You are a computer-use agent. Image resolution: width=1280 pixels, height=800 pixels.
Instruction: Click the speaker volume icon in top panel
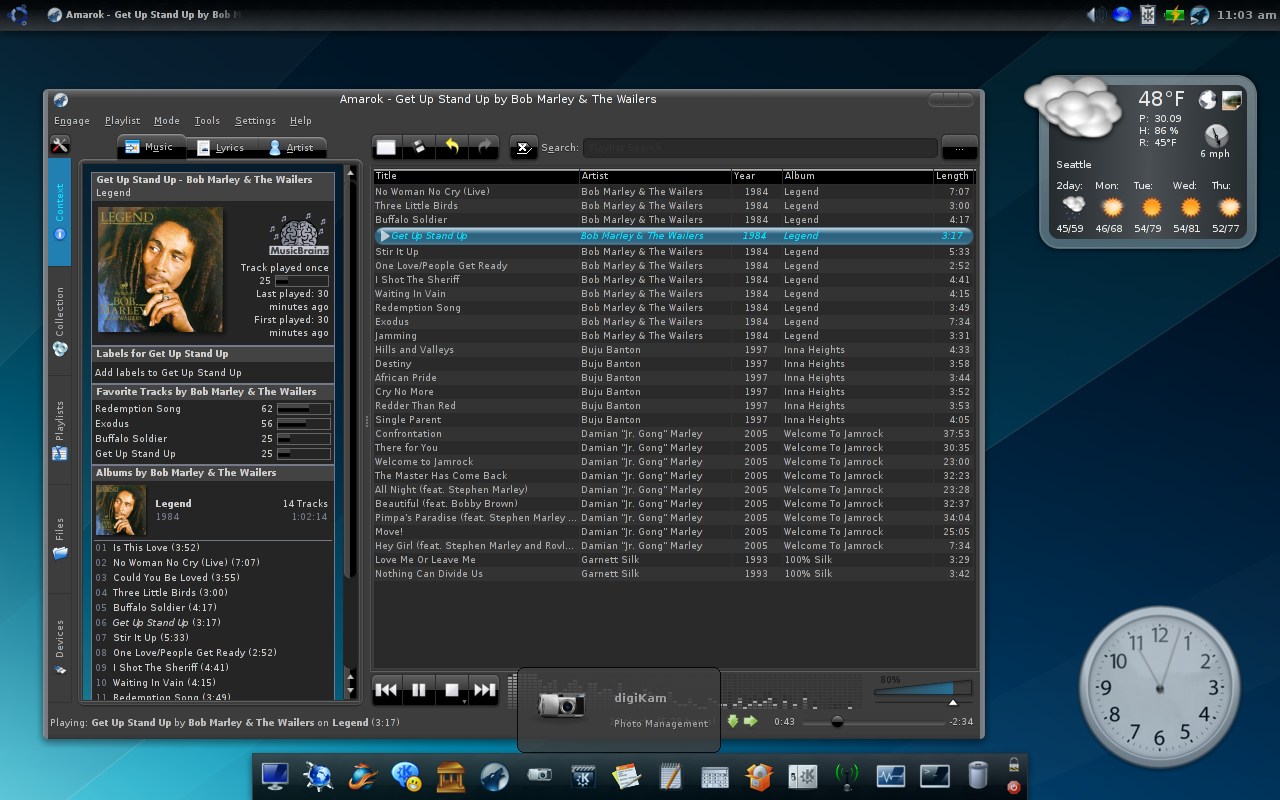[1096, 14]
